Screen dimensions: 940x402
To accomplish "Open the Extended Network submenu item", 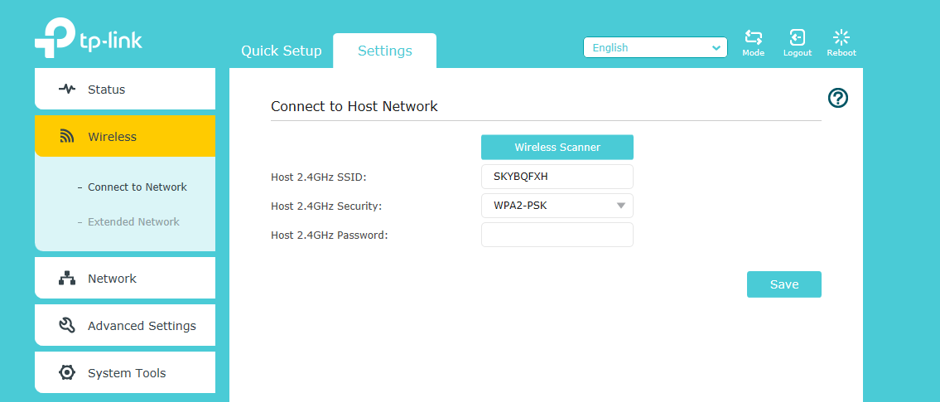I will pyautogui.click(x=134, y=222).
